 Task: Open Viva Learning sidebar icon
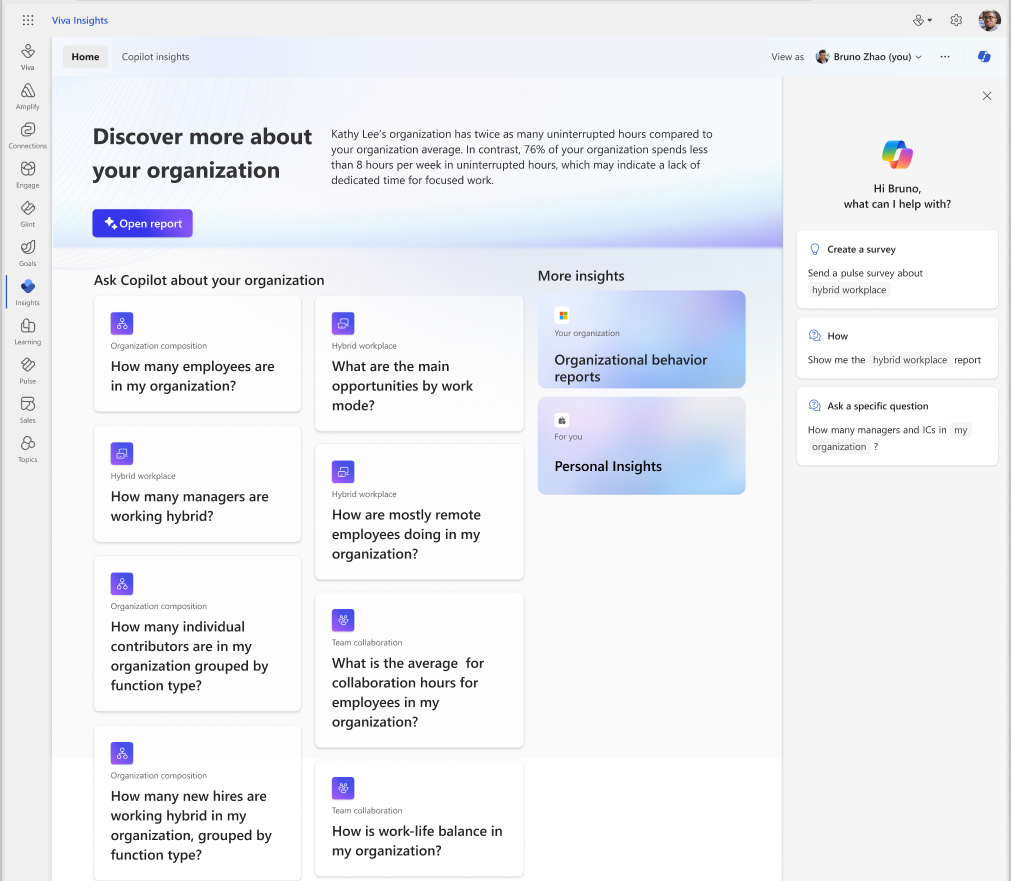click(28, 331)
